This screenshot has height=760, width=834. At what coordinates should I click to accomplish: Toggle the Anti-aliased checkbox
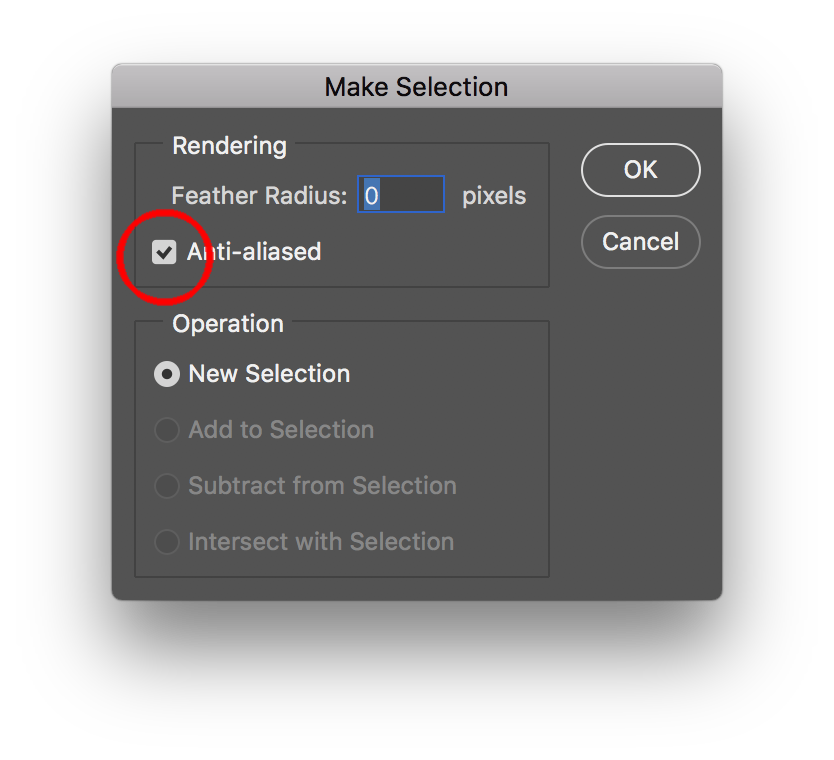164,252
